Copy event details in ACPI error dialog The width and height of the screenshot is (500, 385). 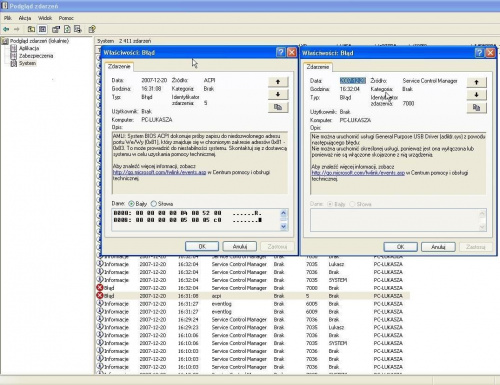tap(278, 107)
